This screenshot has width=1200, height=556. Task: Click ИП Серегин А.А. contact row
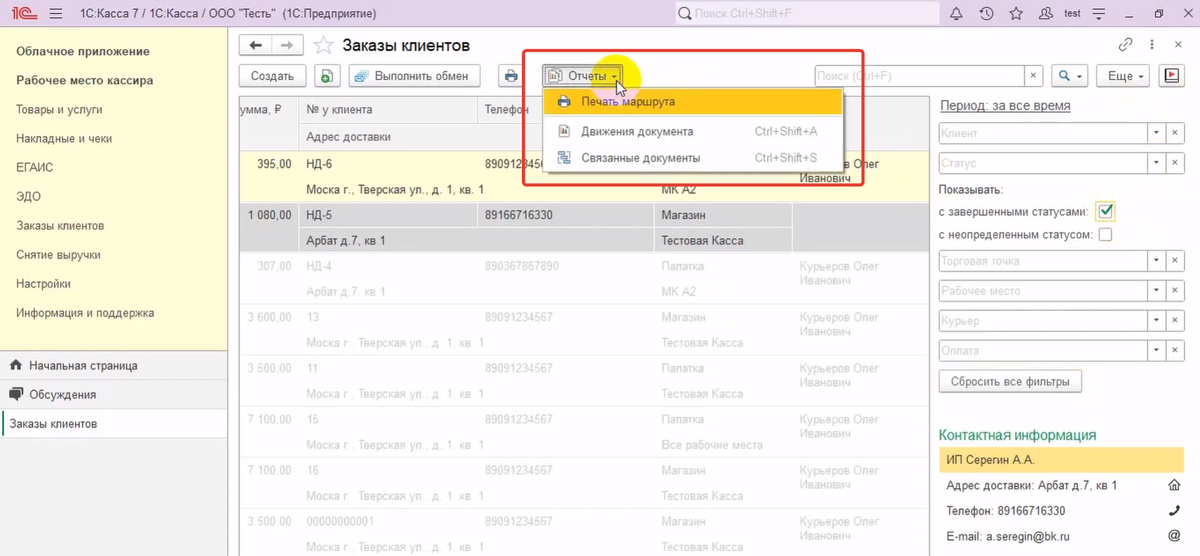coord(1061,460)
